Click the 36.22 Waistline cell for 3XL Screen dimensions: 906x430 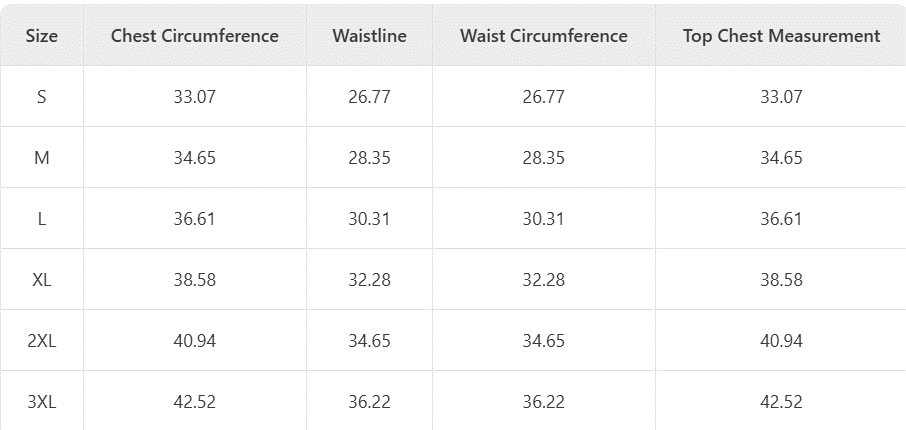click(369, 402)
